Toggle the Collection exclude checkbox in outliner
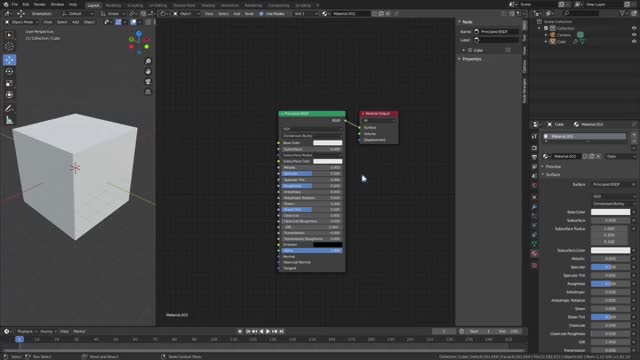 pos(546,28)
